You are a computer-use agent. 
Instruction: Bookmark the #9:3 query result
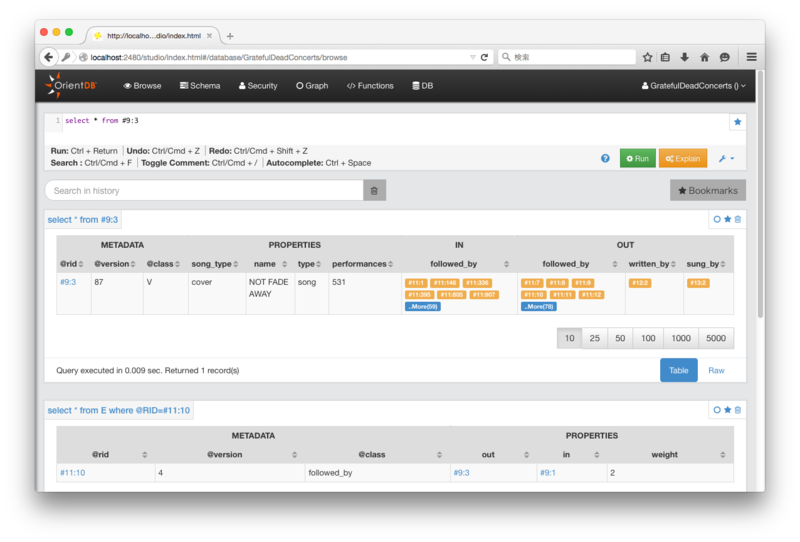pos(728,219)
